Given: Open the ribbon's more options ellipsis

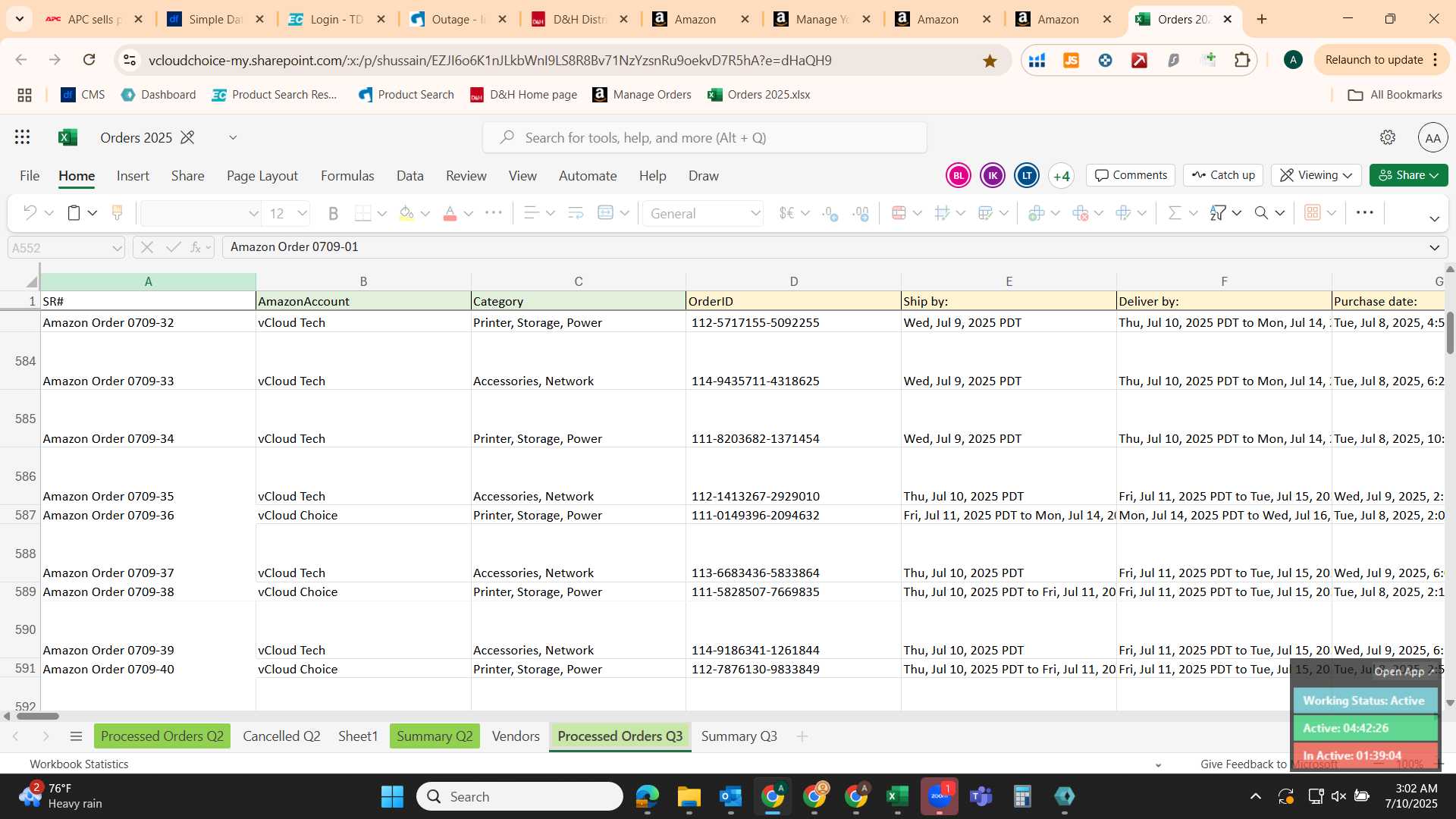Looking at the screenshot, I should [1365, 213].
